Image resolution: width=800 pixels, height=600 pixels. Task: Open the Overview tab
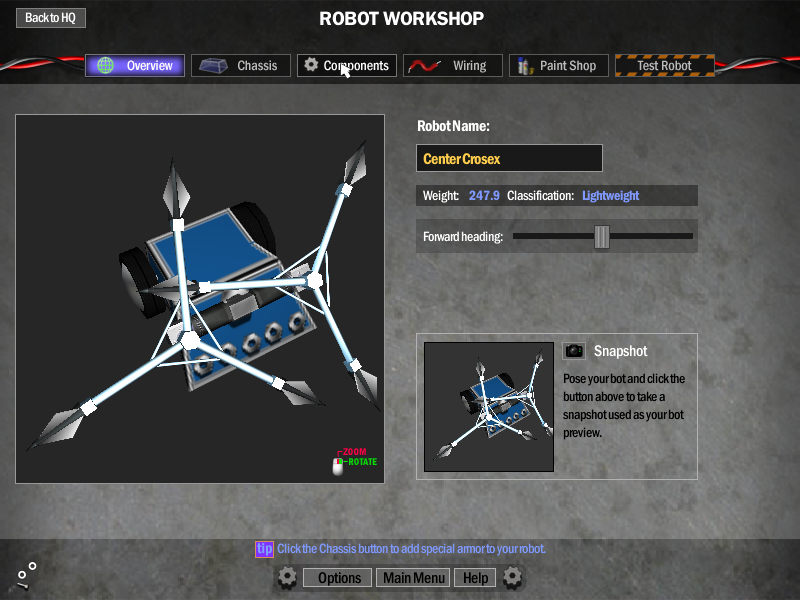pos(135,65)
